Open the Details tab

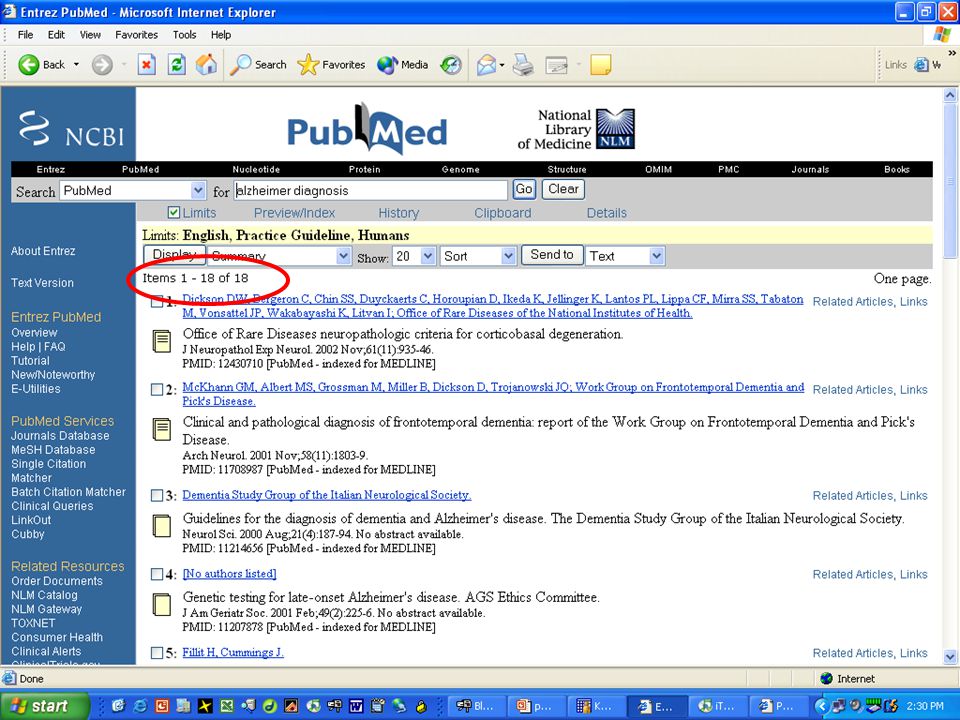click(607, 213)
